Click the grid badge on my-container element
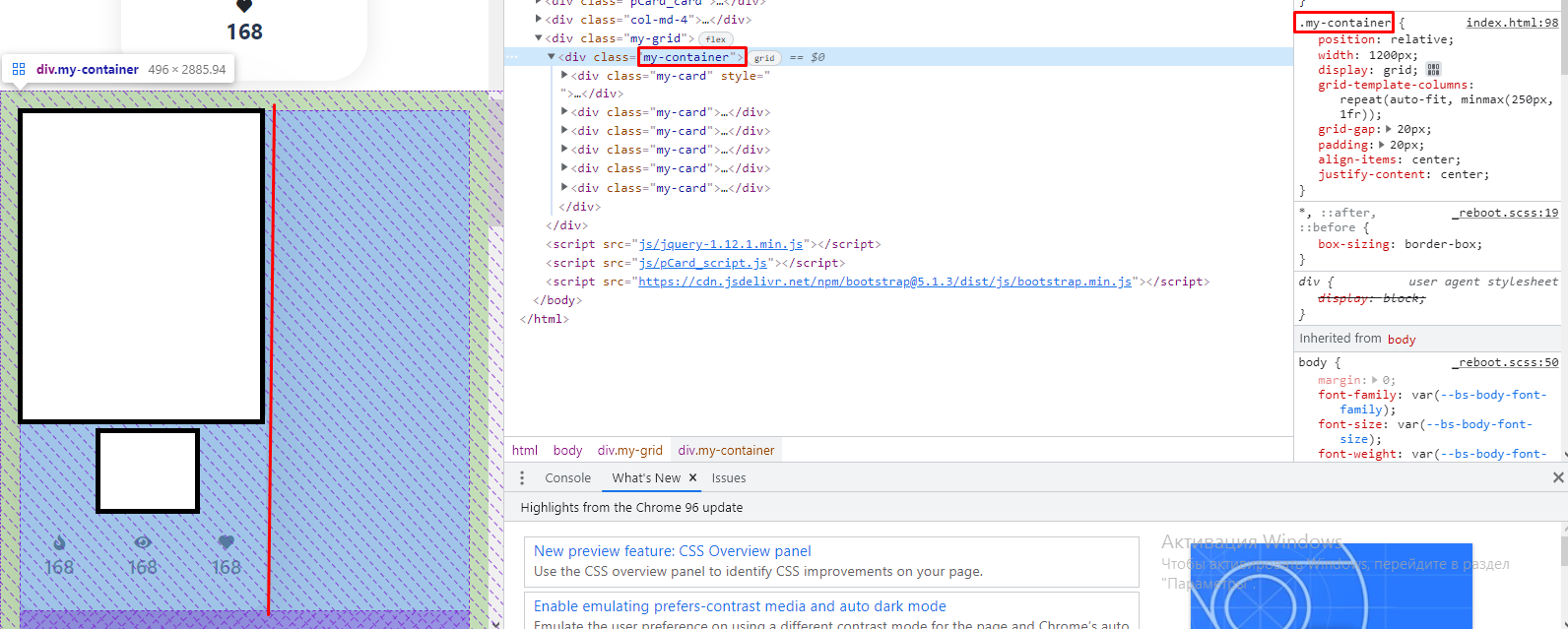 click(x=764, y=58)
